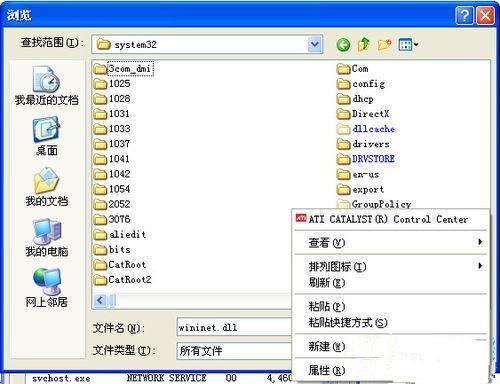The width and height of the screenshot is (500, 384).
Task: Select the dllcache folder
Action: tap(366, 129)
